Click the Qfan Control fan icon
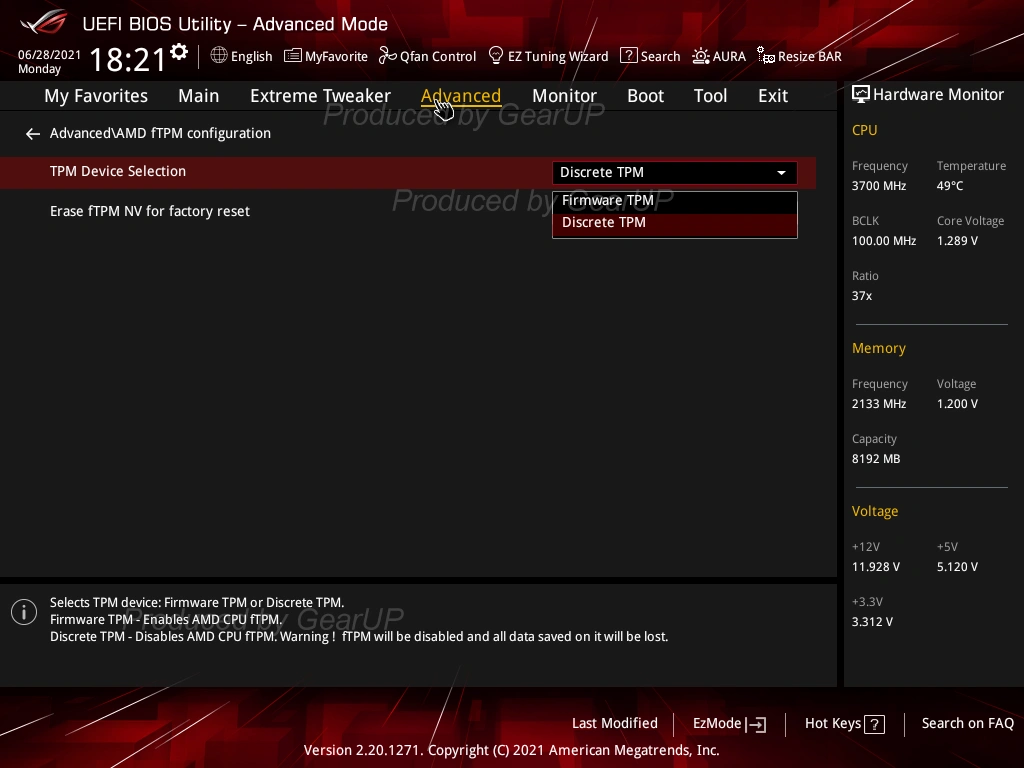This screenshot has height=768, width=1024. (387, 56)
